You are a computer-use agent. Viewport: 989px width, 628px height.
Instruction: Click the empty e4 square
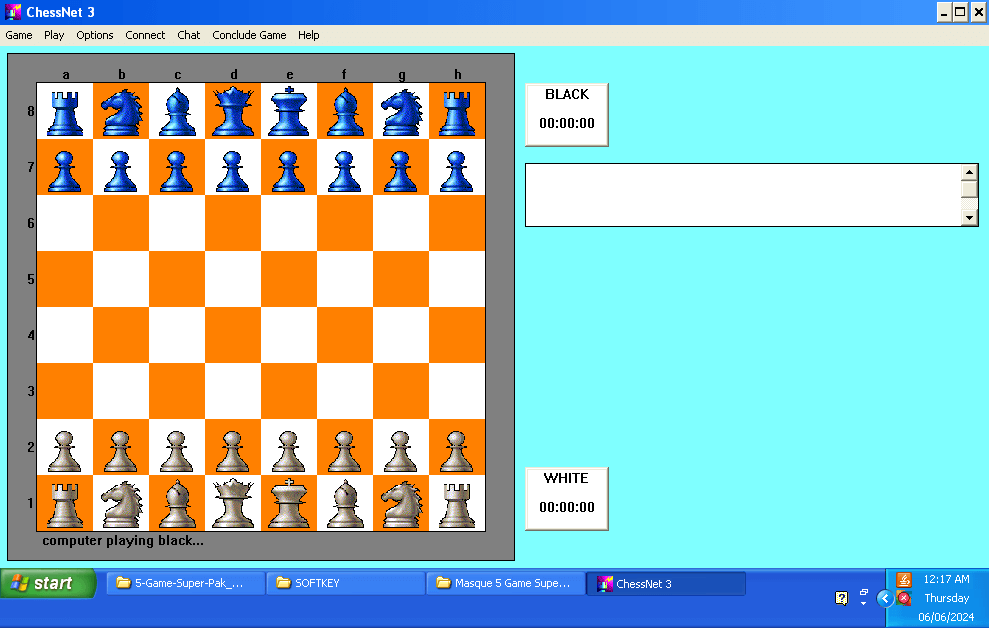coord(289,335)
